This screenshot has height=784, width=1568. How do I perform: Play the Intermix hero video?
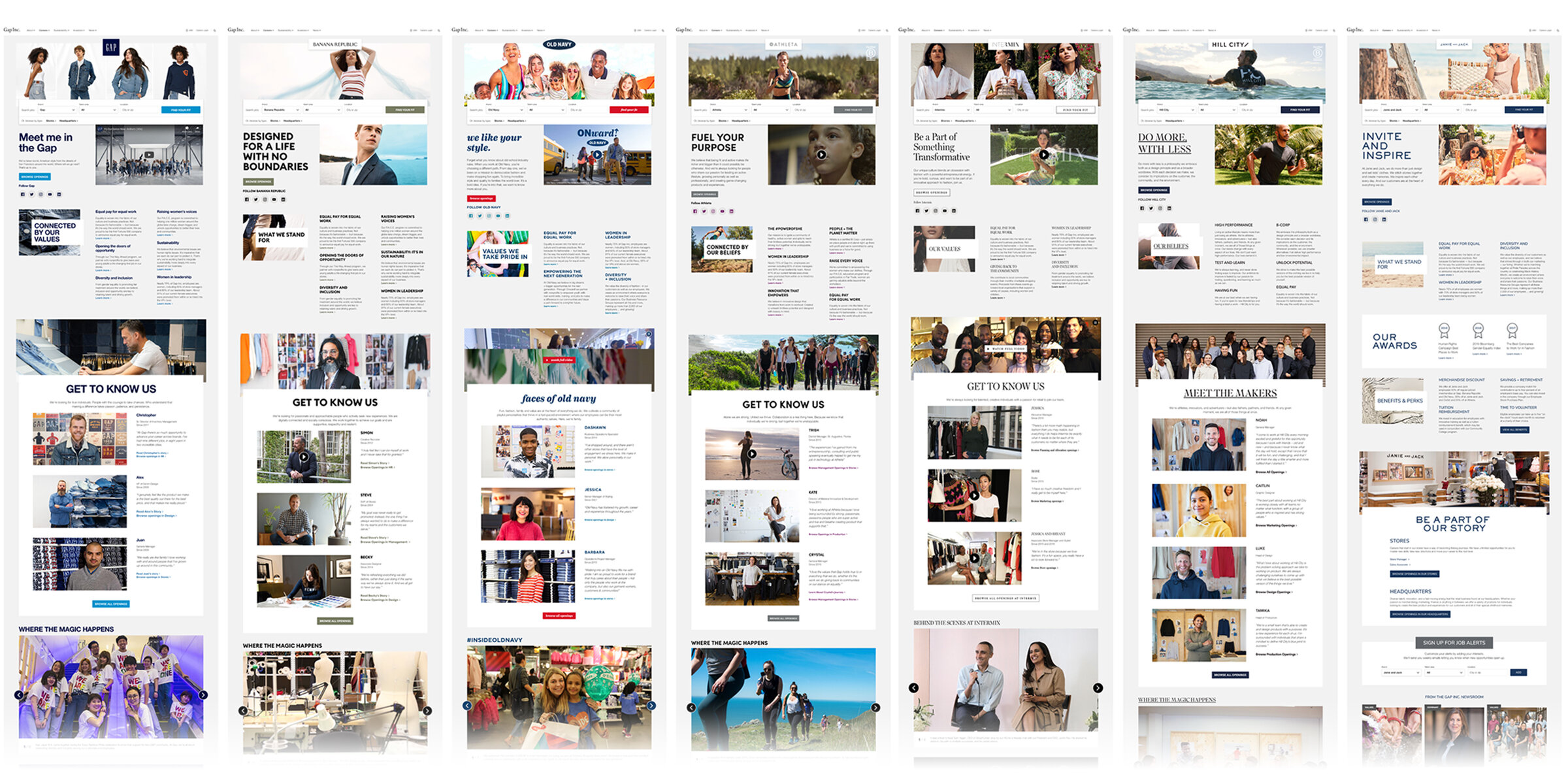click(x=1044, y=155)
